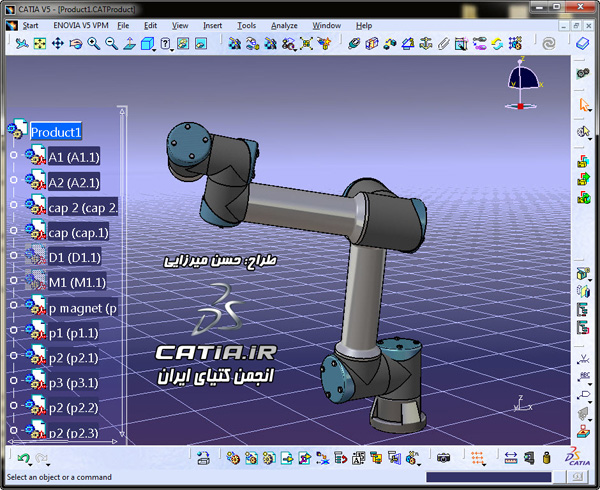Viewport: 600px width, 490px height.
Task: Toggle the Hide/Show icon
Action: click(183, 44)
